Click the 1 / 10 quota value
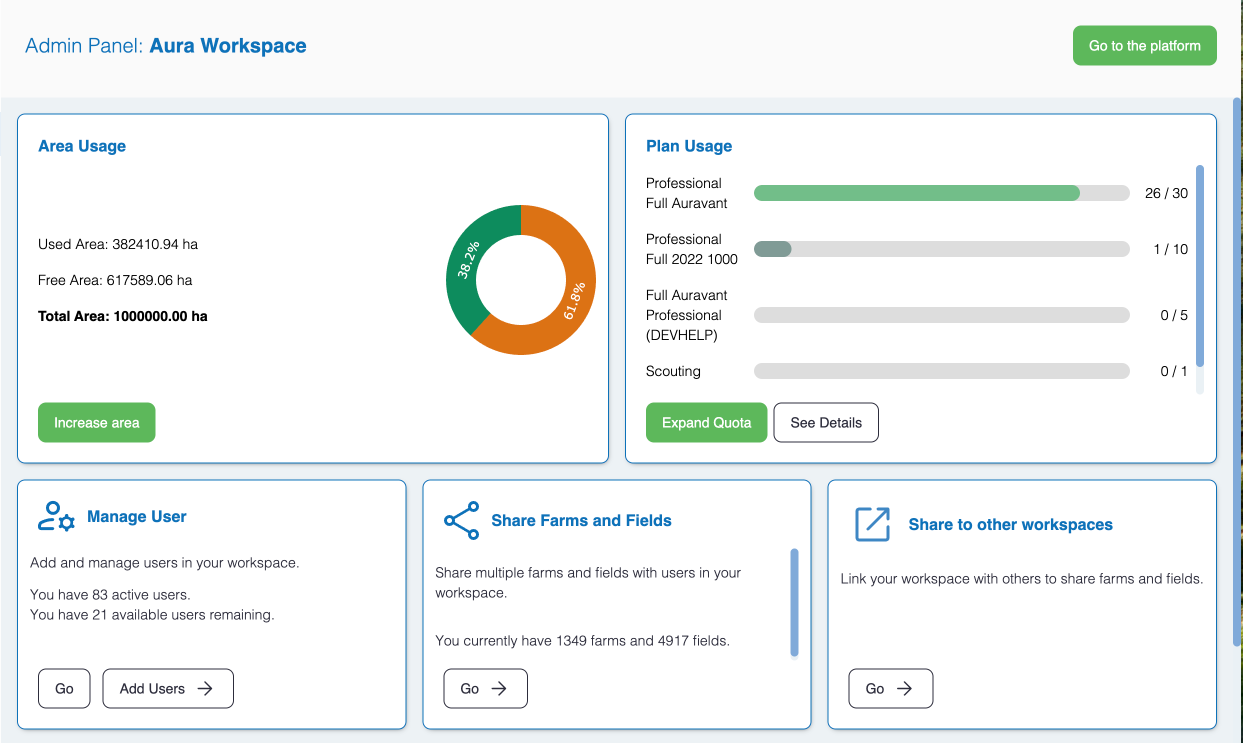Image resolution: width=1243 pixels, height=743 pixels. (x=1171, y=249)
